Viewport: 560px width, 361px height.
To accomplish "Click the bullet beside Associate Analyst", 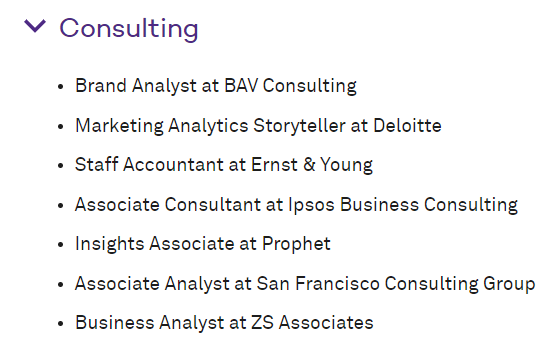I will 60,285.
